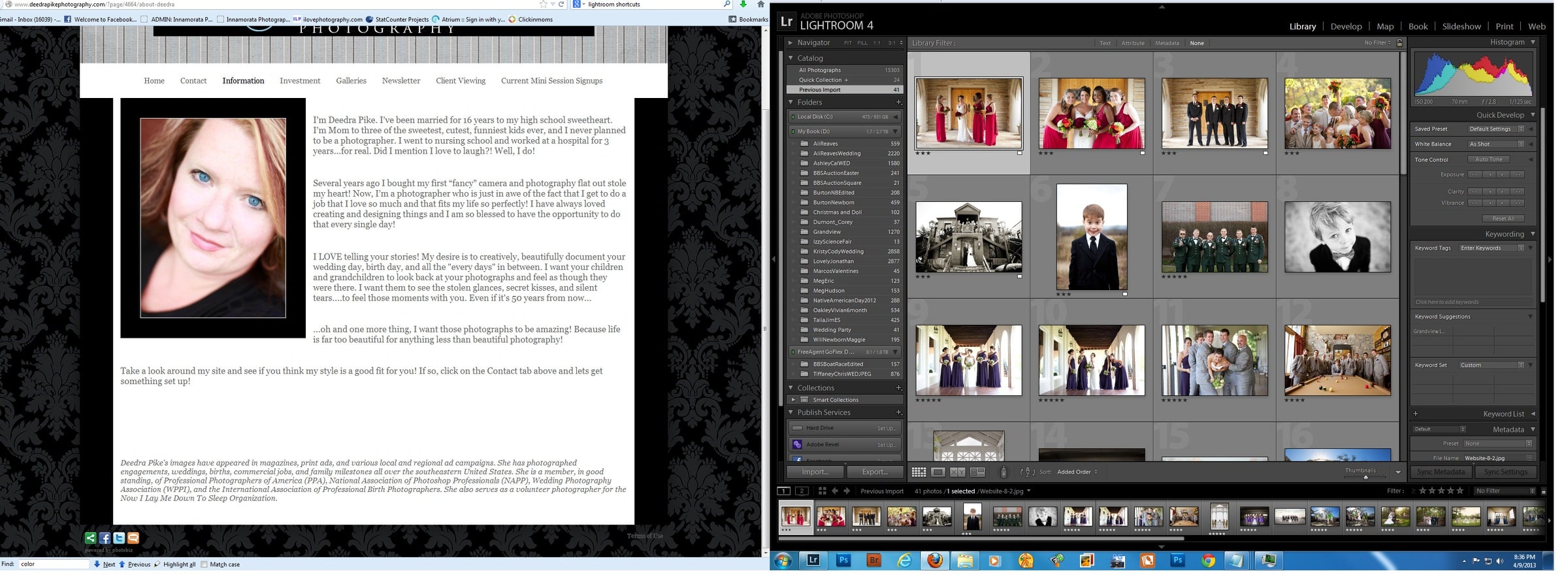Open the White Balance As Shot dropdown

(1495, 144)
